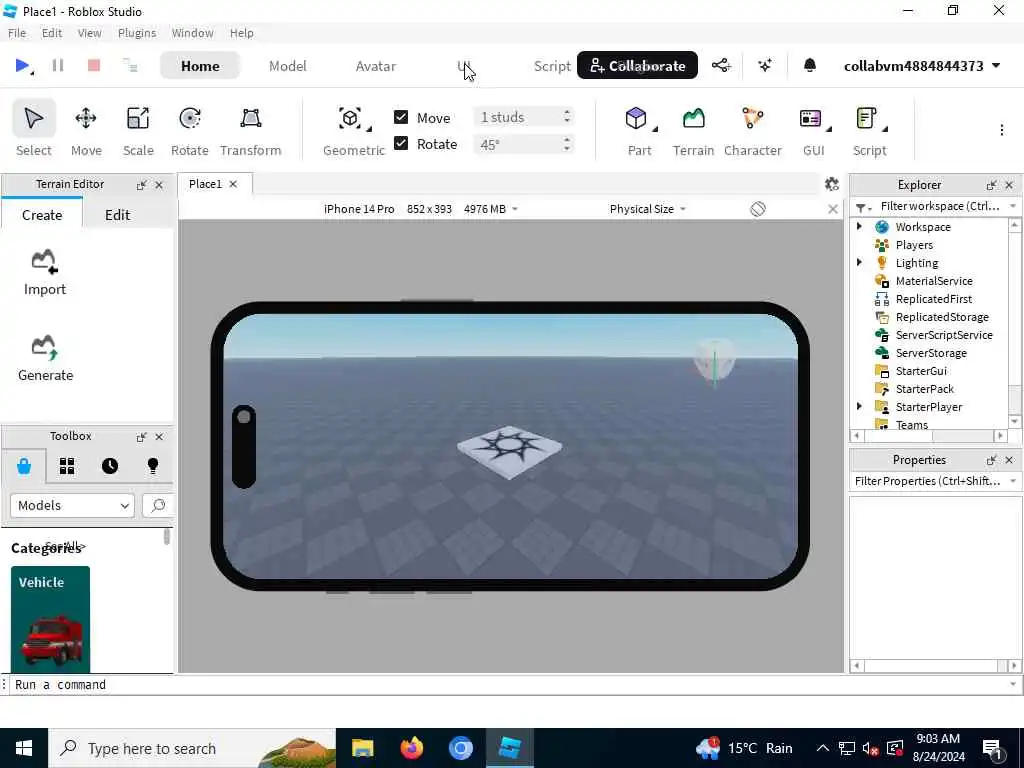Search the Toolbox with the magnifier button
1024x768 pixels.
(157, 505)
